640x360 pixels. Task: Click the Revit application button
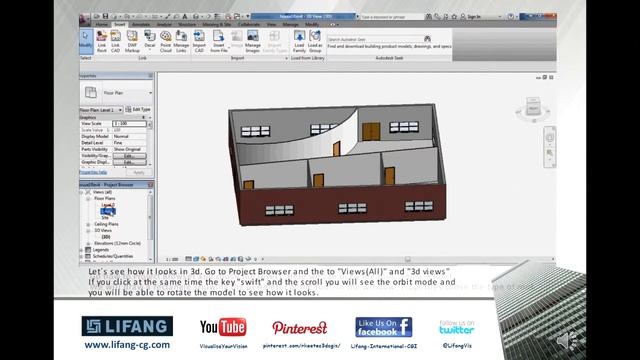click(84, 19)
